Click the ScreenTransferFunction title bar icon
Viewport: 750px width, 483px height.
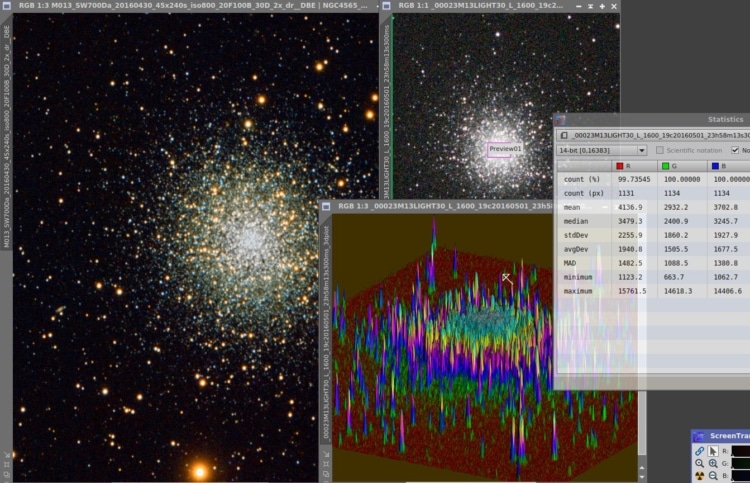pyautogui.click(x=699, y=436)
